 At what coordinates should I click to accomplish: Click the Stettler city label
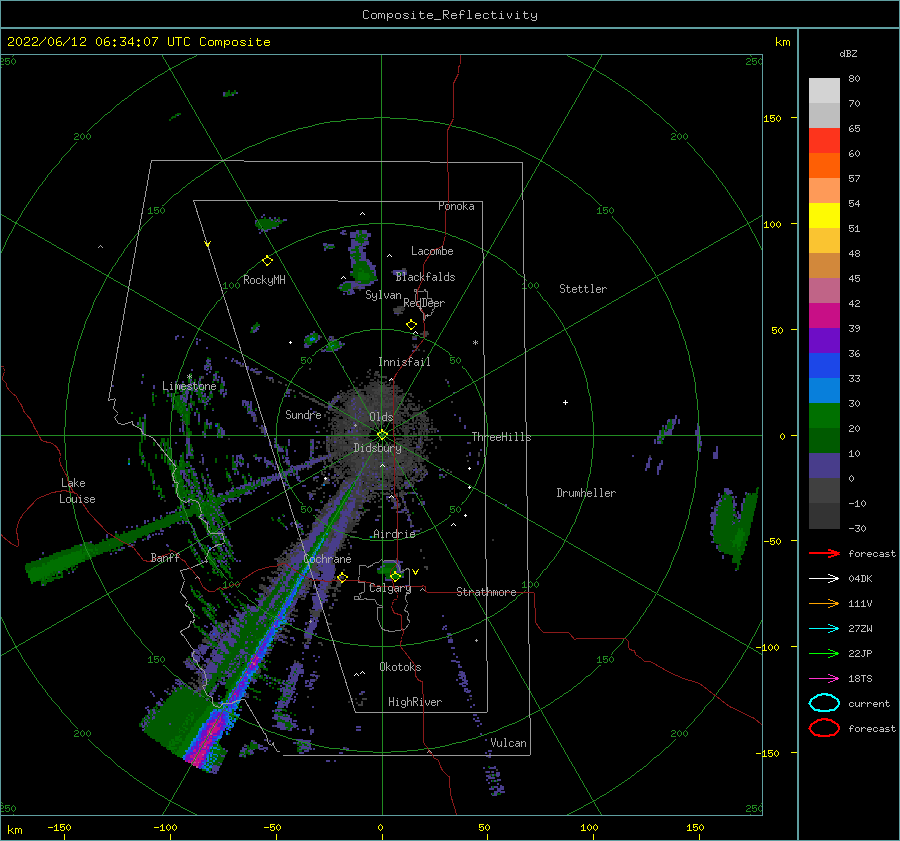pyautogui.click(x=583, y=289)
